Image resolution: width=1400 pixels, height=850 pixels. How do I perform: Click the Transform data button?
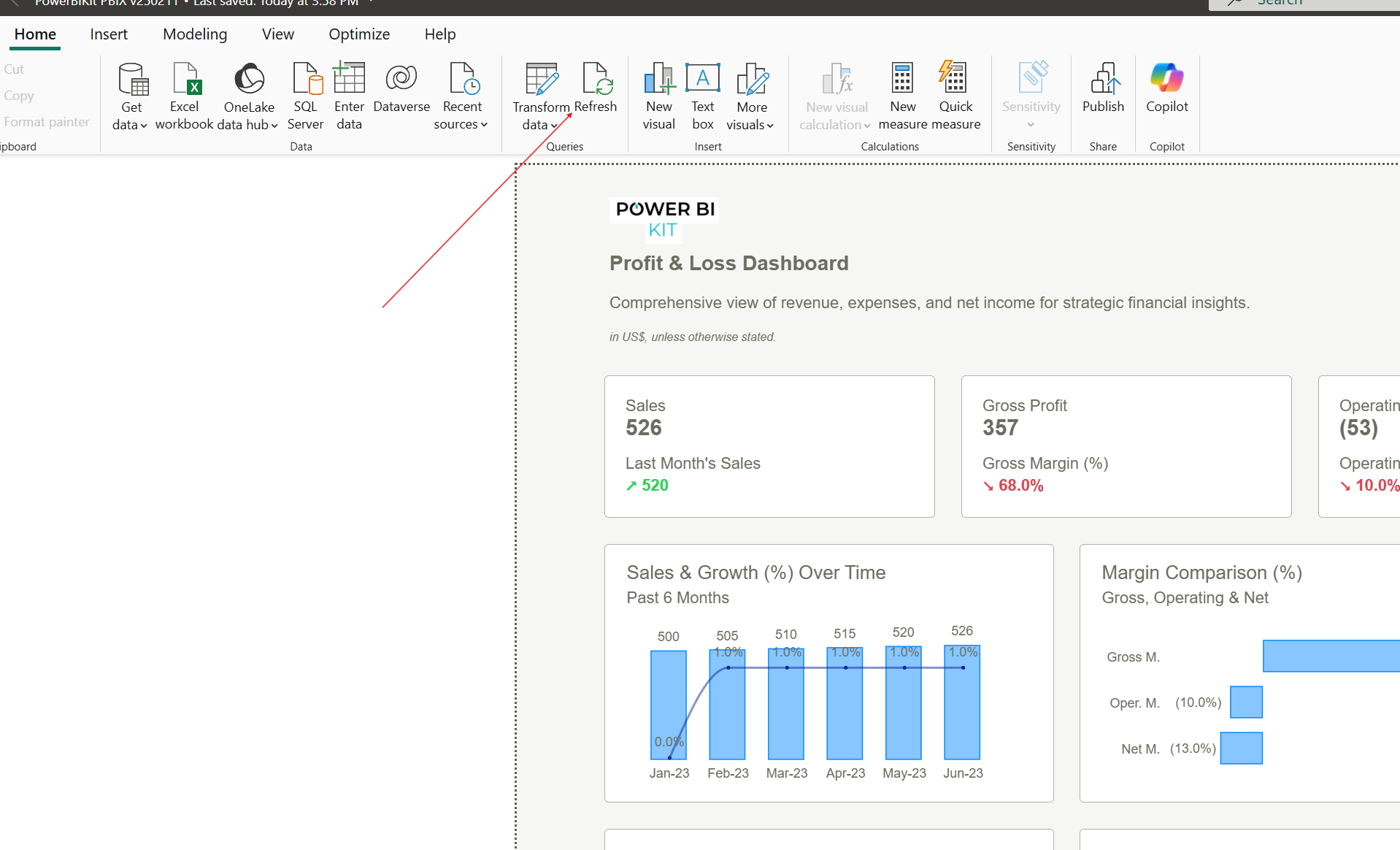[540, 96]
